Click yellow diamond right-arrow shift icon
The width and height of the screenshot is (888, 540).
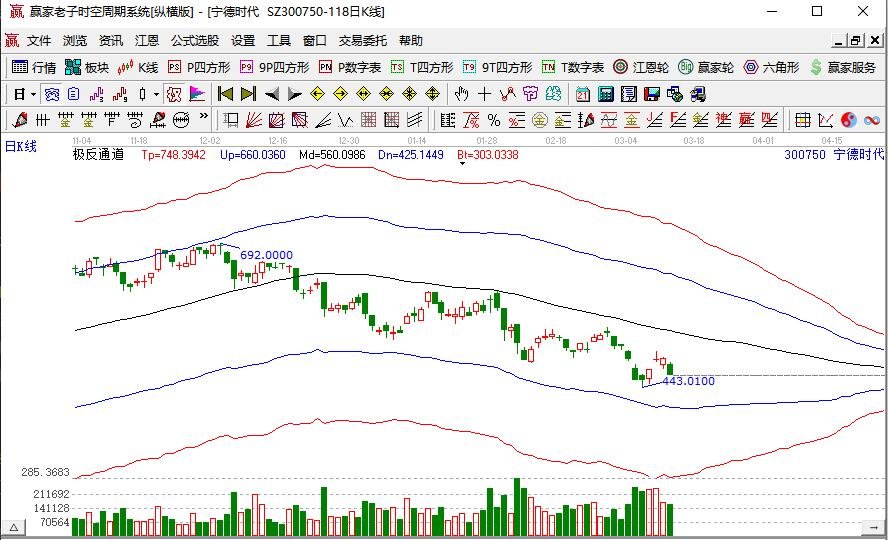pyautogui.click(x=340, y=94)
